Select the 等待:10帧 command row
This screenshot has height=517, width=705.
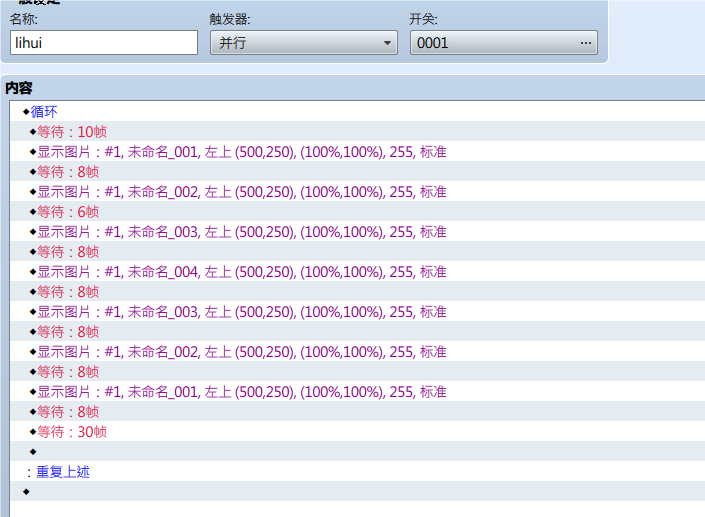click(x=357, y=132)
